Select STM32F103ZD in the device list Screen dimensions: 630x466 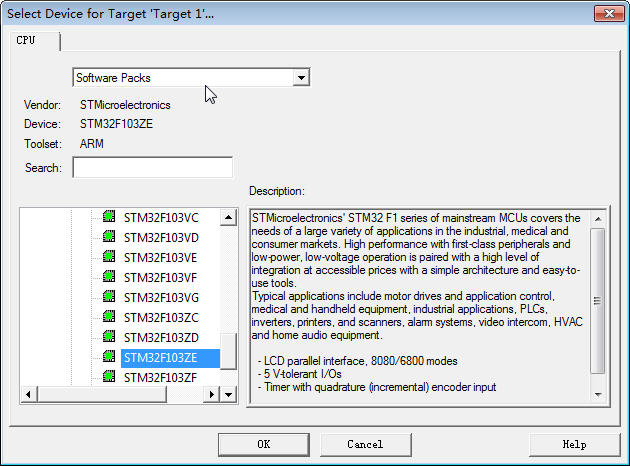[x=161, y=337]
